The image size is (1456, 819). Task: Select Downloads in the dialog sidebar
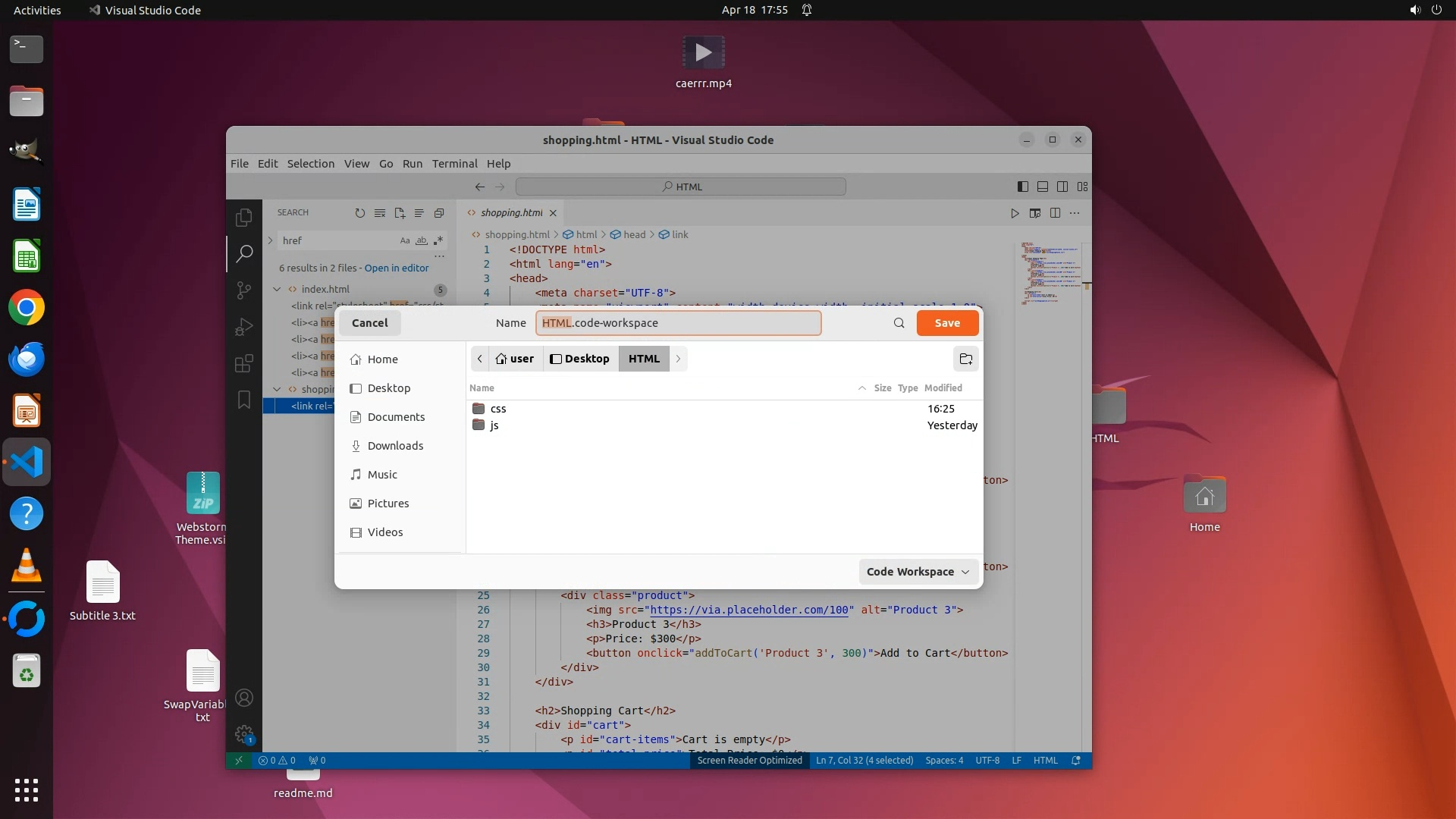tap(395, 446)
